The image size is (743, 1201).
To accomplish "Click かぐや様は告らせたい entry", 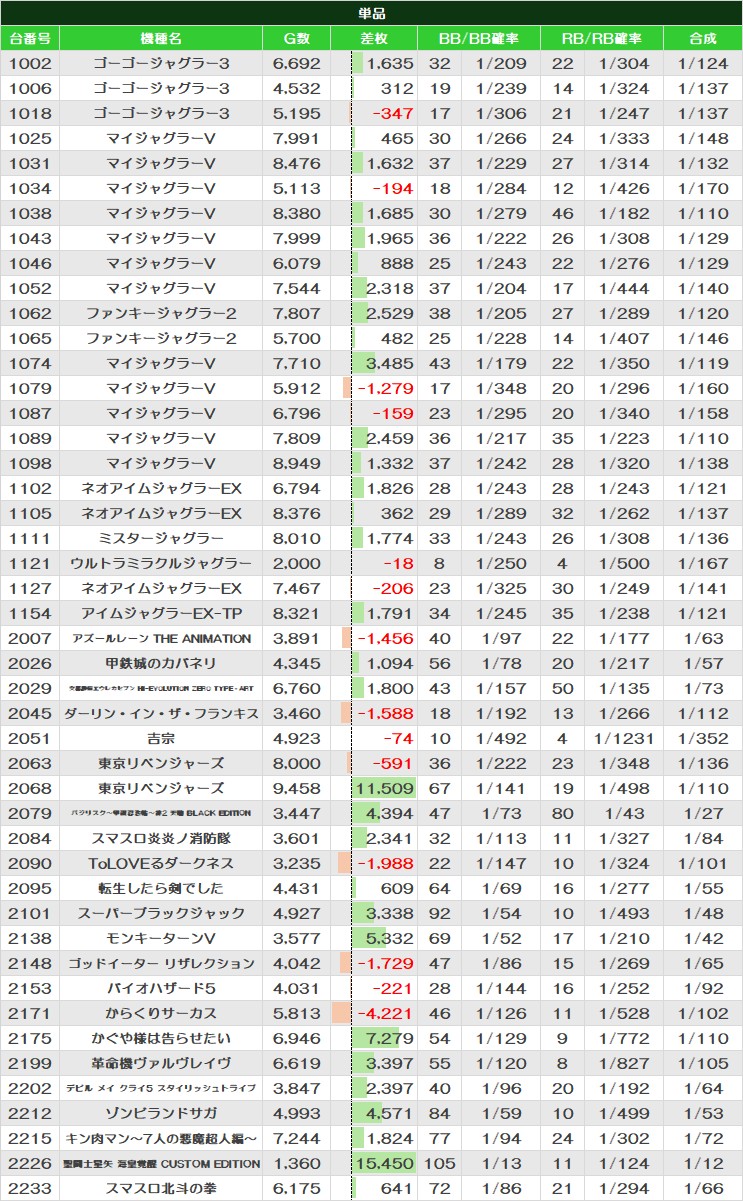I will (161, 1038).
